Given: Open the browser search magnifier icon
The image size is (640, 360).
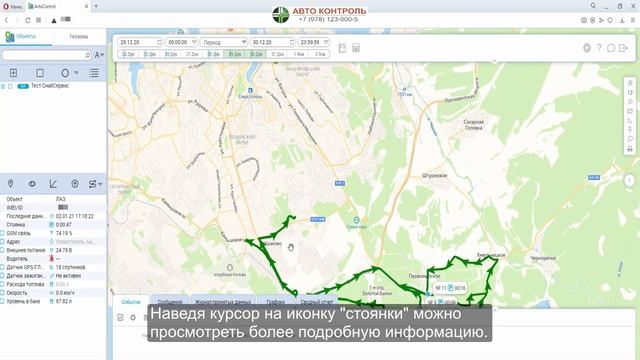Looking at the screenshot, I should point(593,6).
